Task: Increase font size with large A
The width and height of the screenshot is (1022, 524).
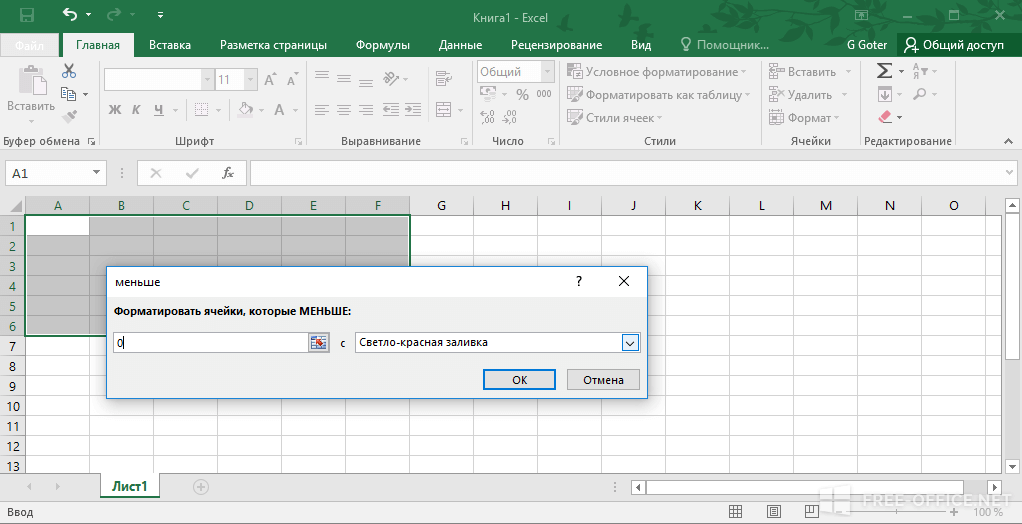Action: click(270, 80)
